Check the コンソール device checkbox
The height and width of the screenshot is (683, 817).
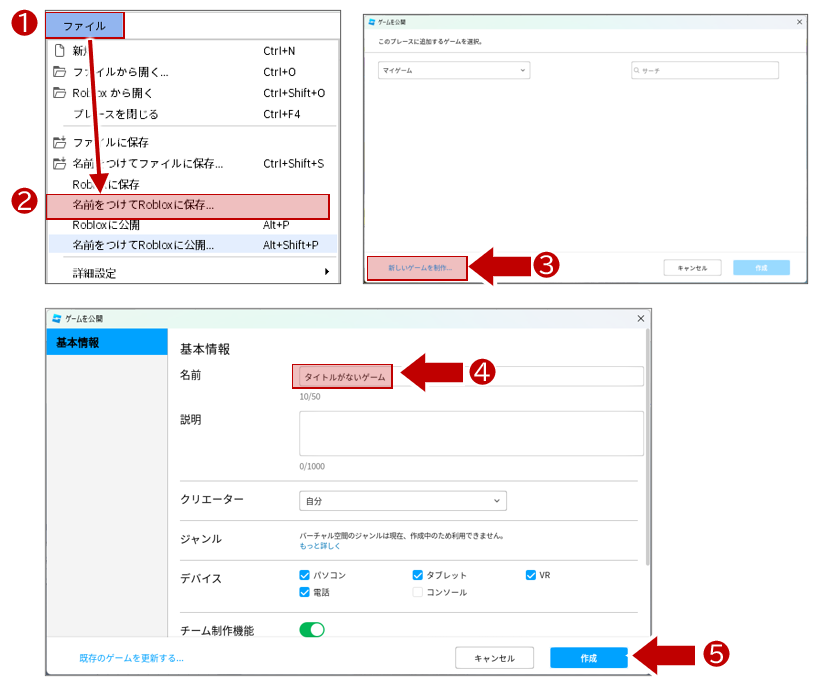pyautogui.click(x=417, y=592)
